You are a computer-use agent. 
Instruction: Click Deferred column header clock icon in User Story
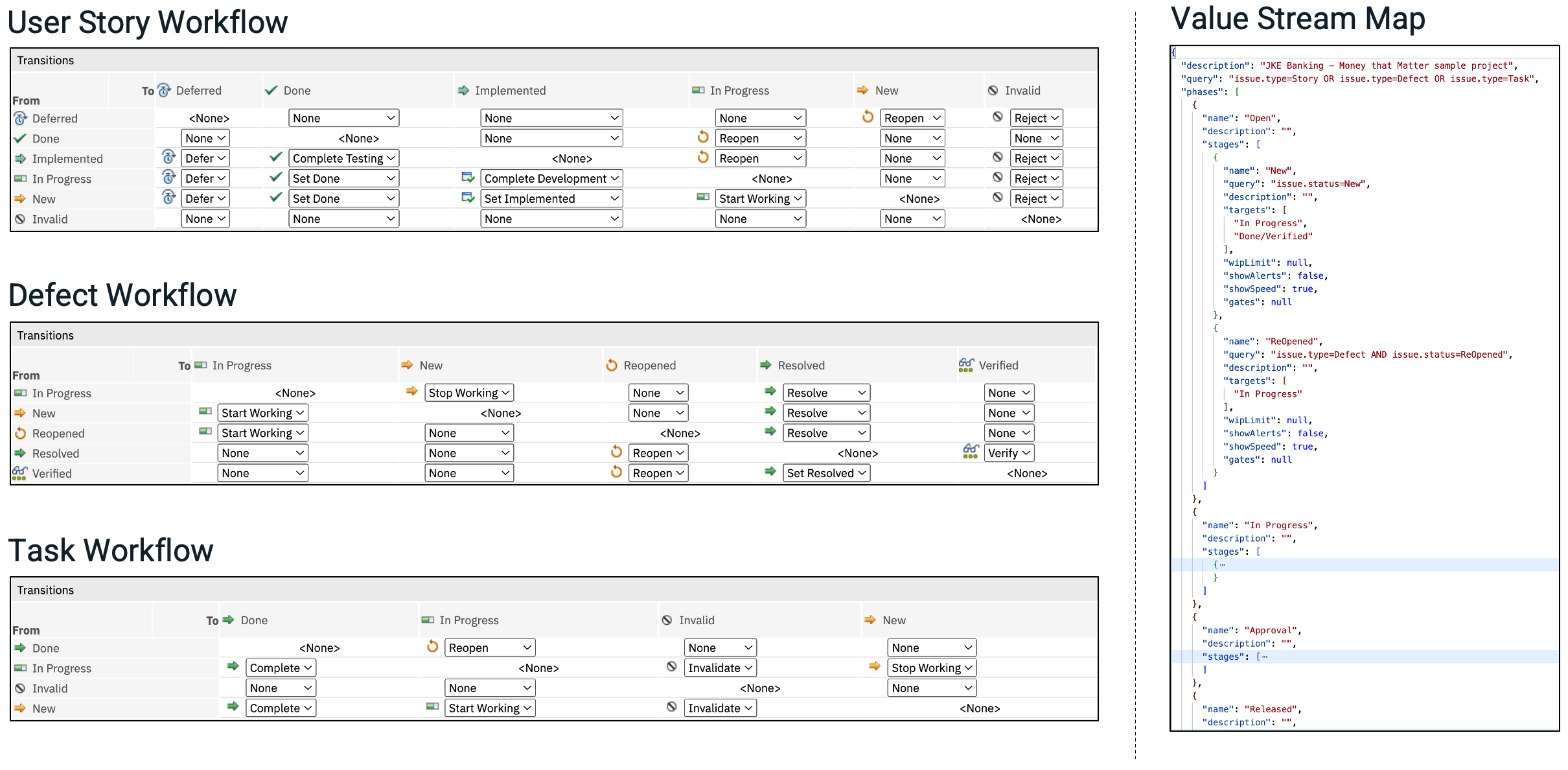click(165, 90)
